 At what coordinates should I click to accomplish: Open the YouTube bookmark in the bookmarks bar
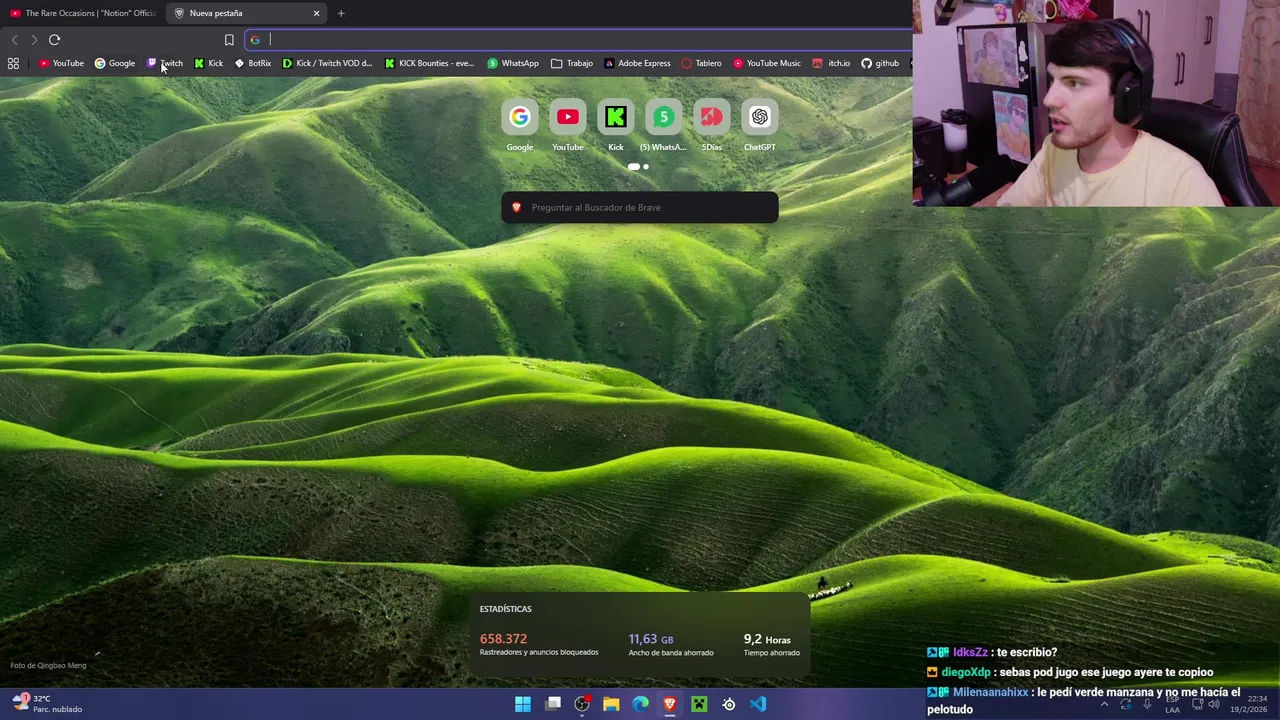pyautogui.click(x=61, y=63)
